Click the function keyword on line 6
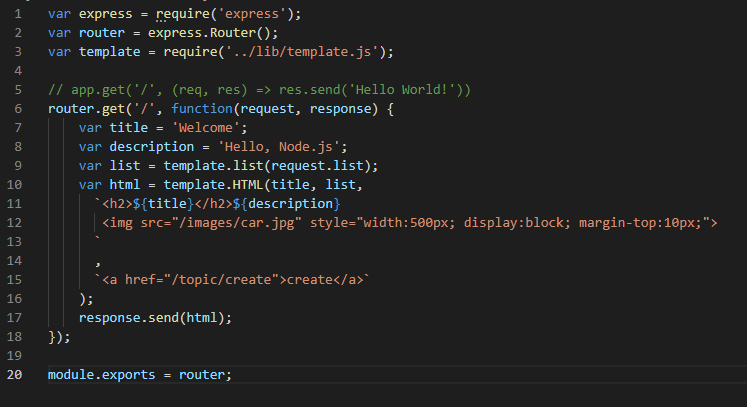The height and width of the screenshot is (407, 747). pos(202,109)
